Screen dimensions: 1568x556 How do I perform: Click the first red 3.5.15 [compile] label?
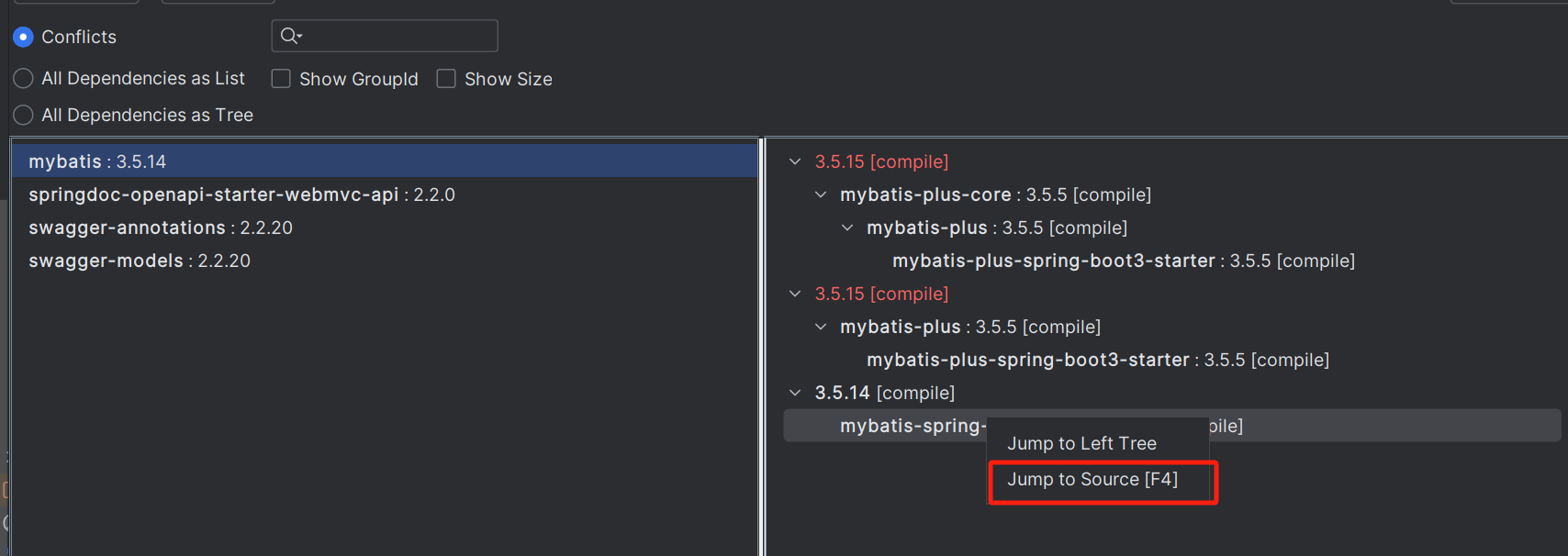tap(881, 161)
